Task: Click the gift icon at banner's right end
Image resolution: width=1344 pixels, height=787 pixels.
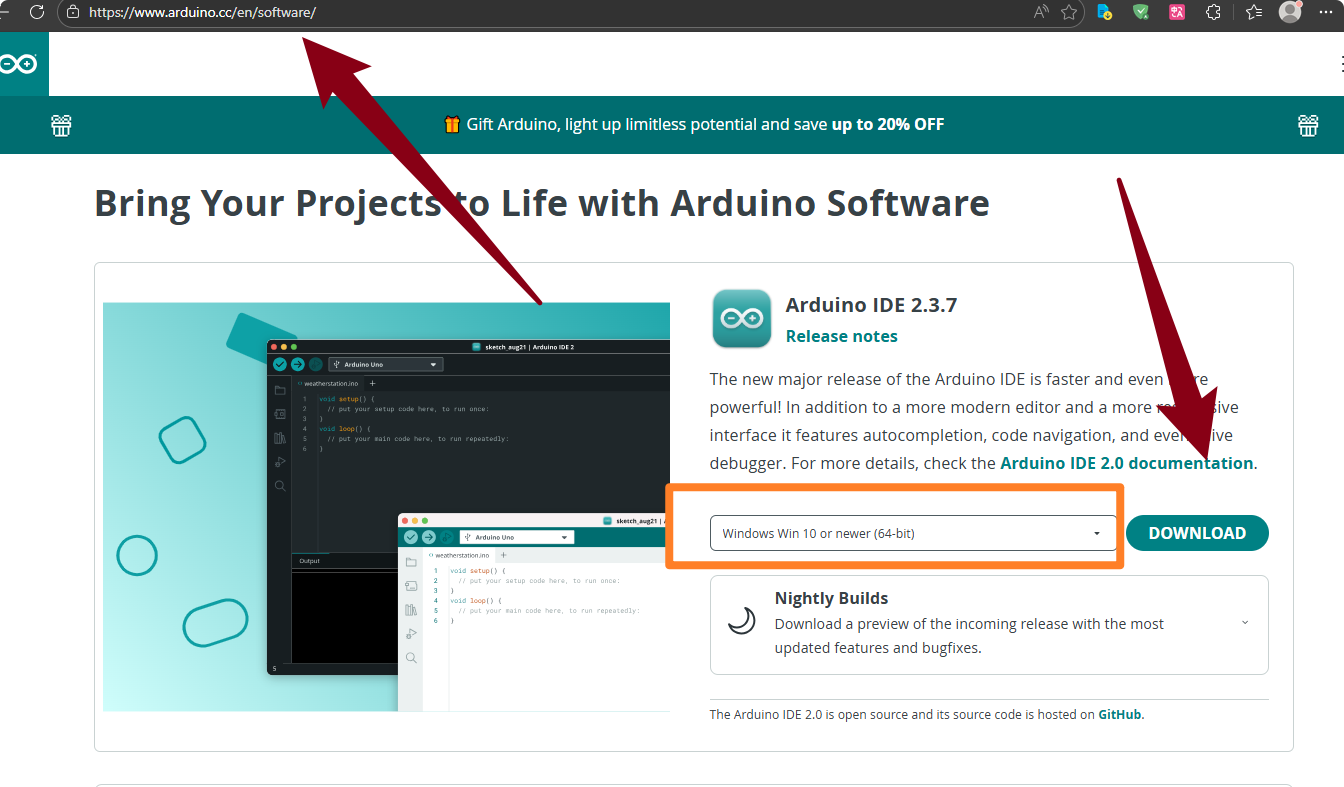Action: pyautogui.click(x=1308, y=125)
